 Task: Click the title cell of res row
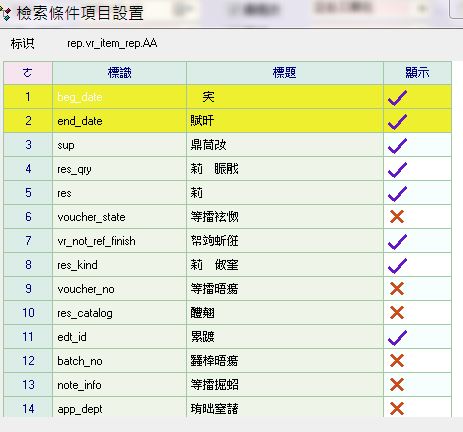point(285,193)
